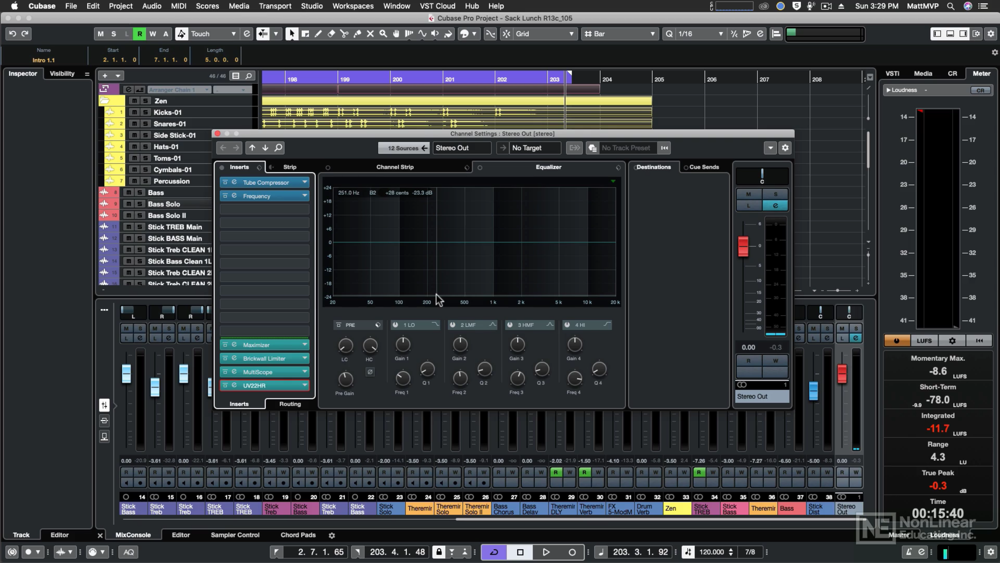Open the Bar grid type dropdown

619,34
